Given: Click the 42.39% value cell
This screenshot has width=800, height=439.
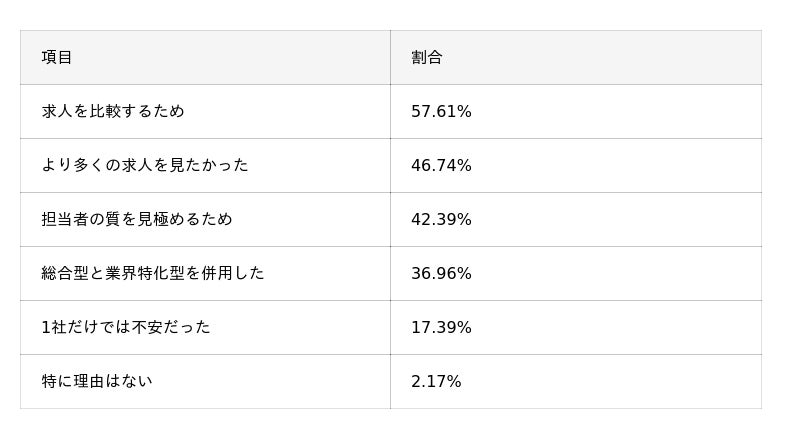Looking at the screenshot, I should tap(441, 220).
